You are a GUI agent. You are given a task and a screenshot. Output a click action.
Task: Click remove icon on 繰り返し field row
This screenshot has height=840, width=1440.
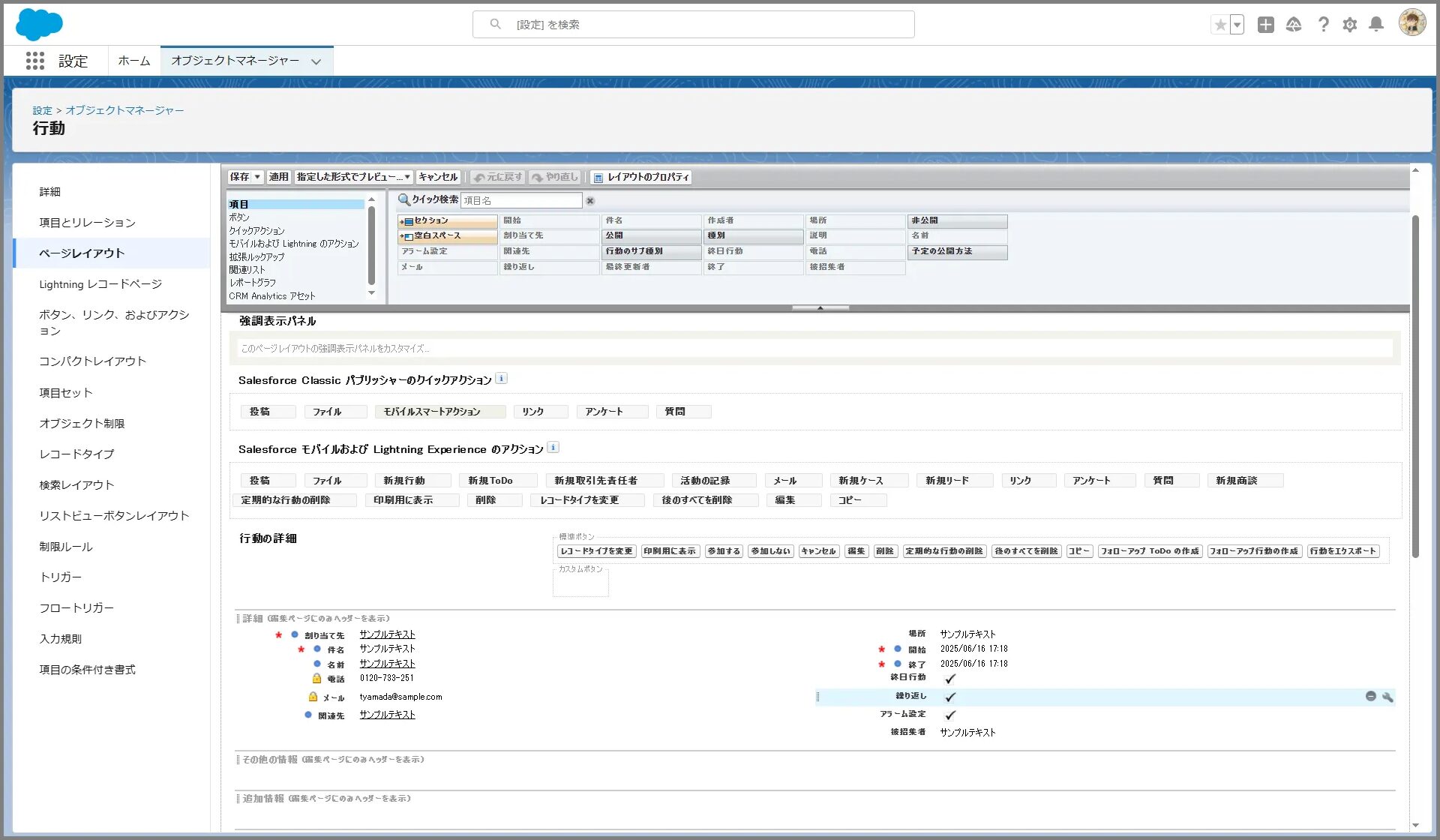tap(1370, 697)
